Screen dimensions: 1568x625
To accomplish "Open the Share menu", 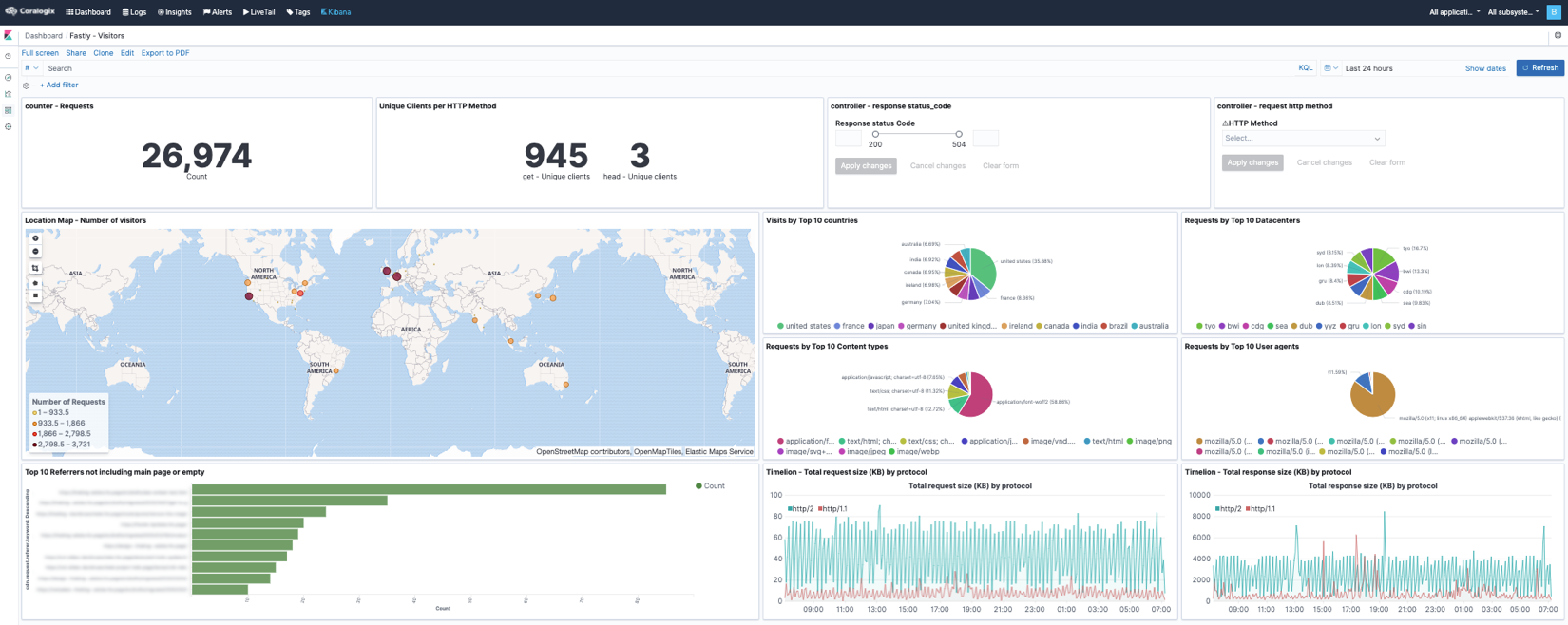I will (x=76, y=53).
